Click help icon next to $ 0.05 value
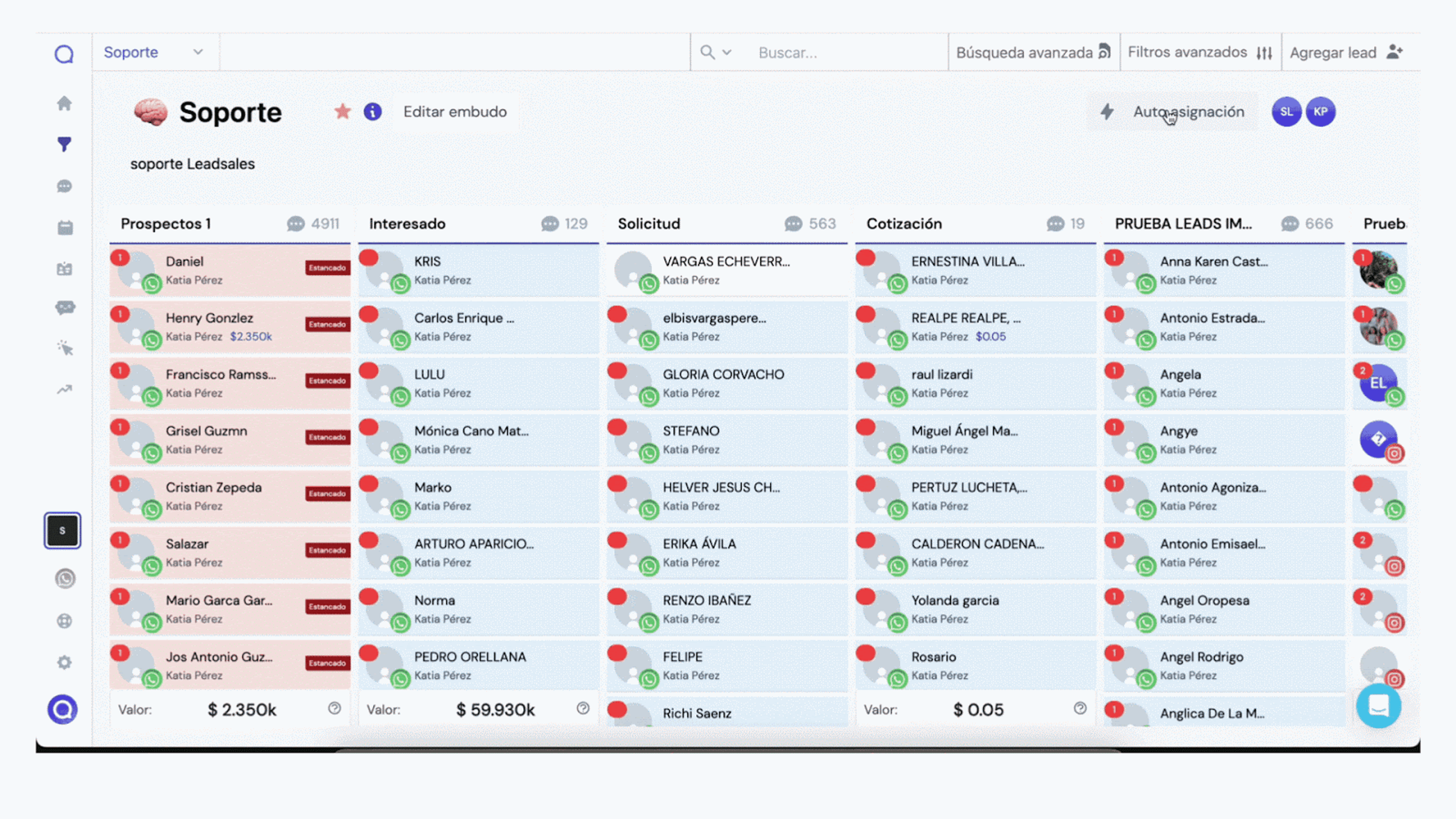1456x819 pixels. [1080, 708]
